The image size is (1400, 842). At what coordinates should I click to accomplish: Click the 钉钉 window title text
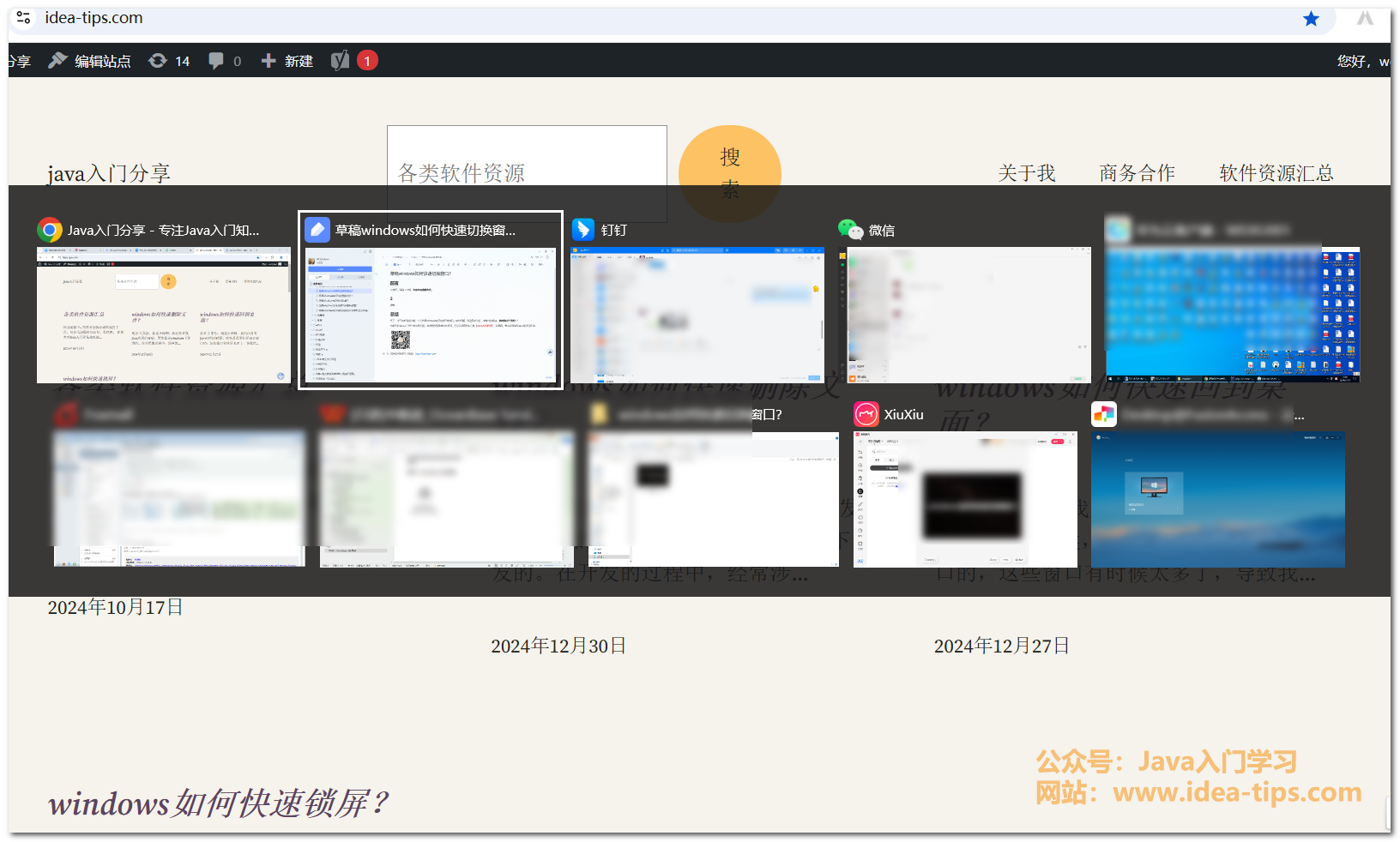[x=614, y=230]
